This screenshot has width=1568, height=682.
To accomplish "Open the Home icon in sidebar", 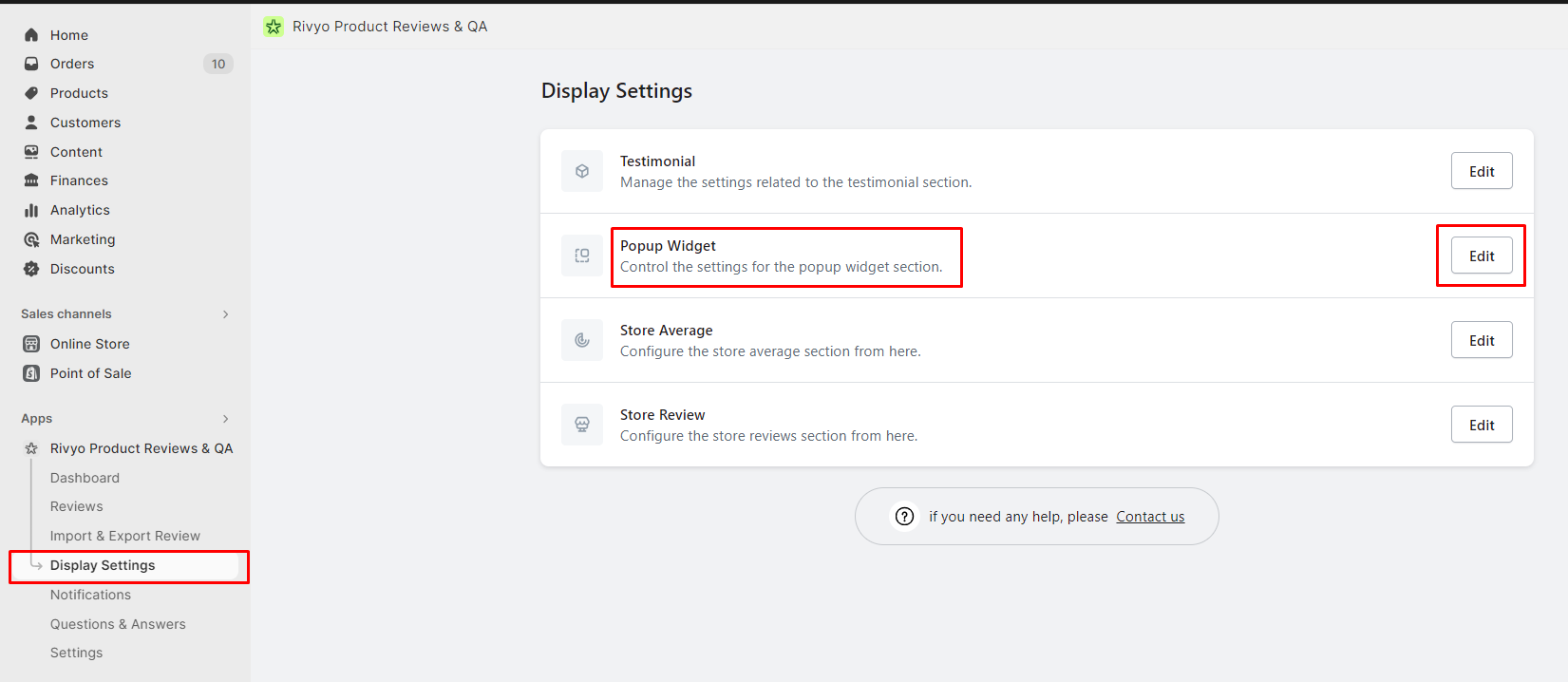I will 30,34.
